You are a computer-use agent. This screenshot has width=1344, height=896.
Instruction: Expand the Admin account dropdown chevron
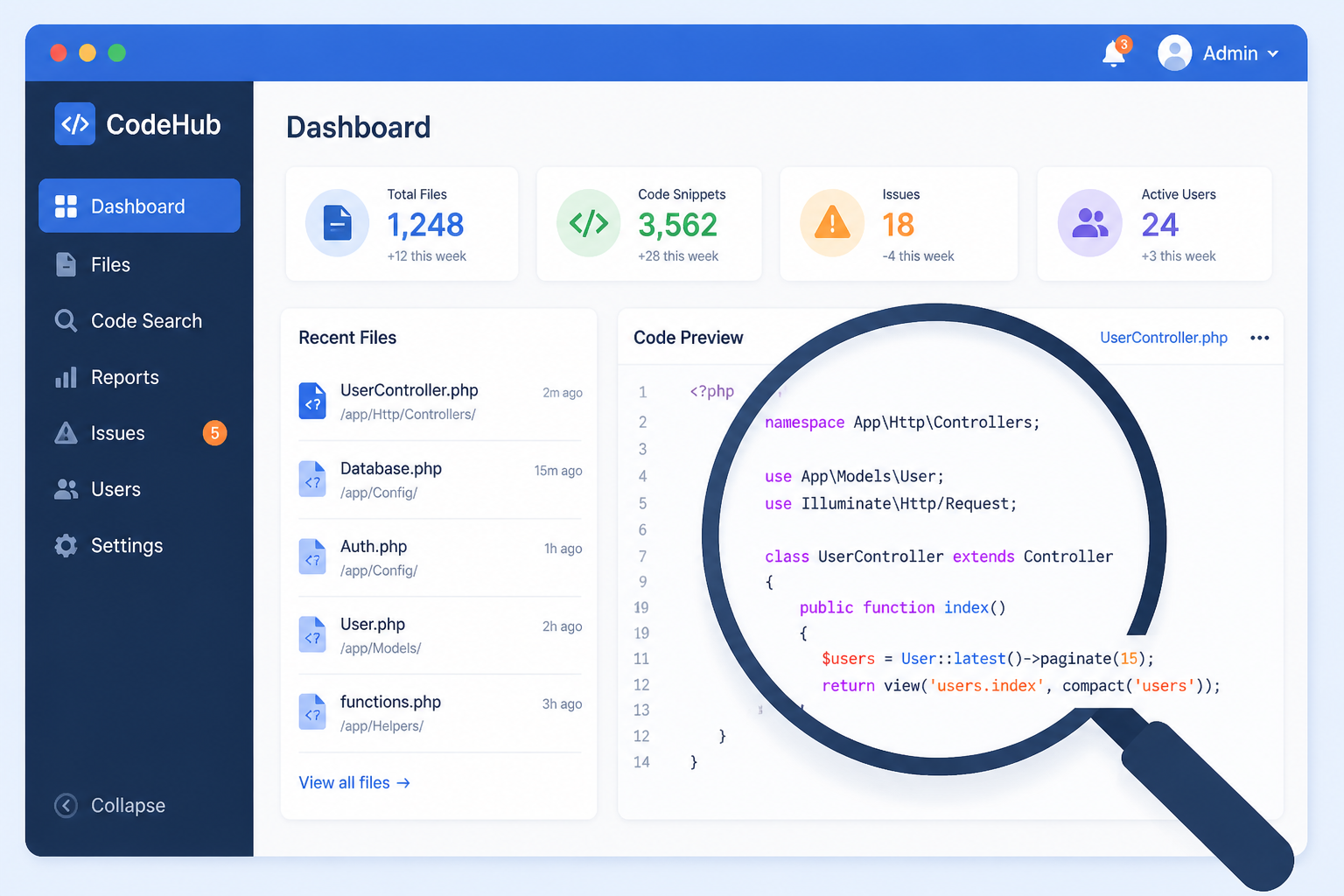(x=1273, y=53)
